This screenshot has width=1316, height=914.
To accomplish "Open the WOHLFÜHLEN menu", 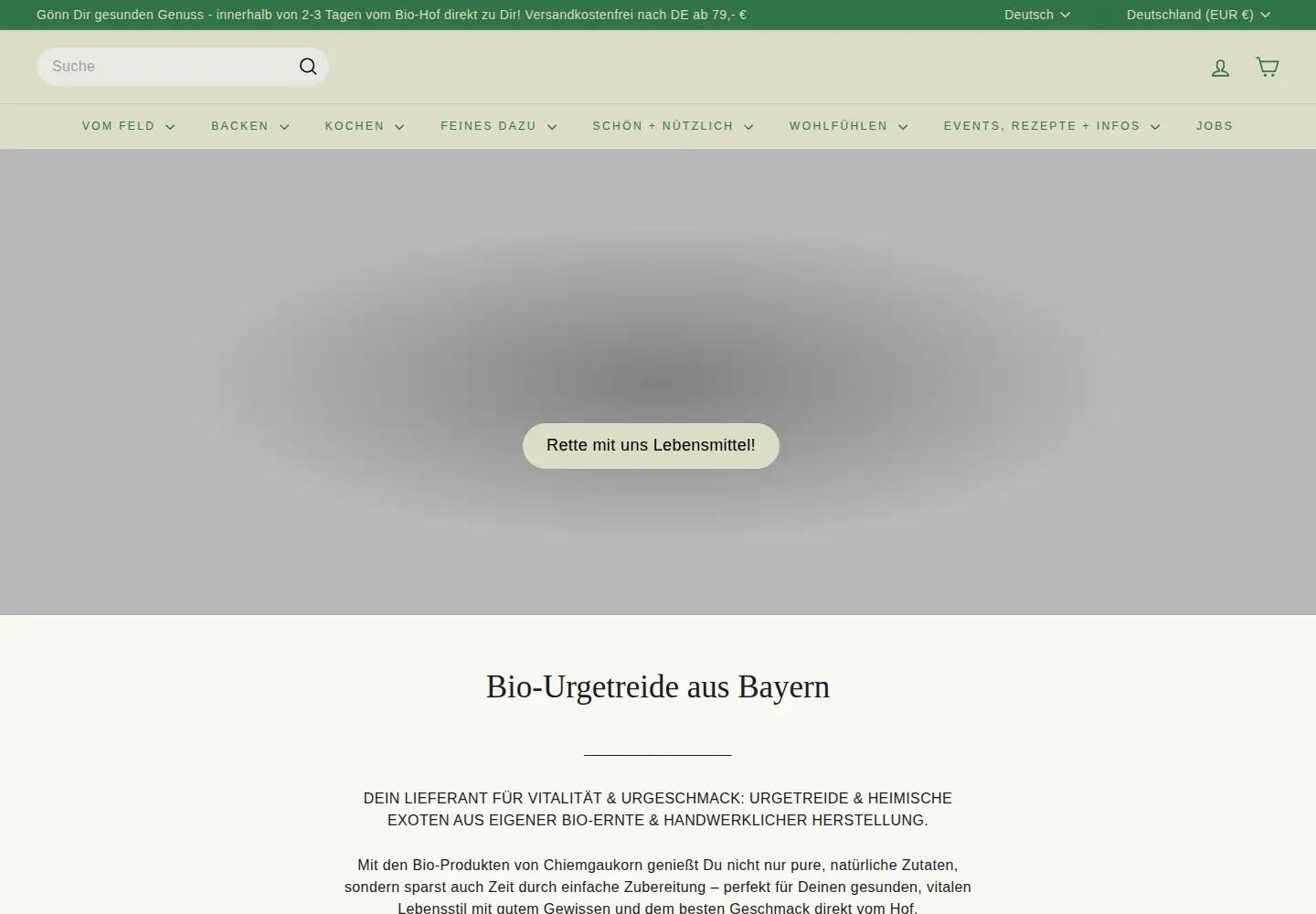I will [x=848, y=126].
